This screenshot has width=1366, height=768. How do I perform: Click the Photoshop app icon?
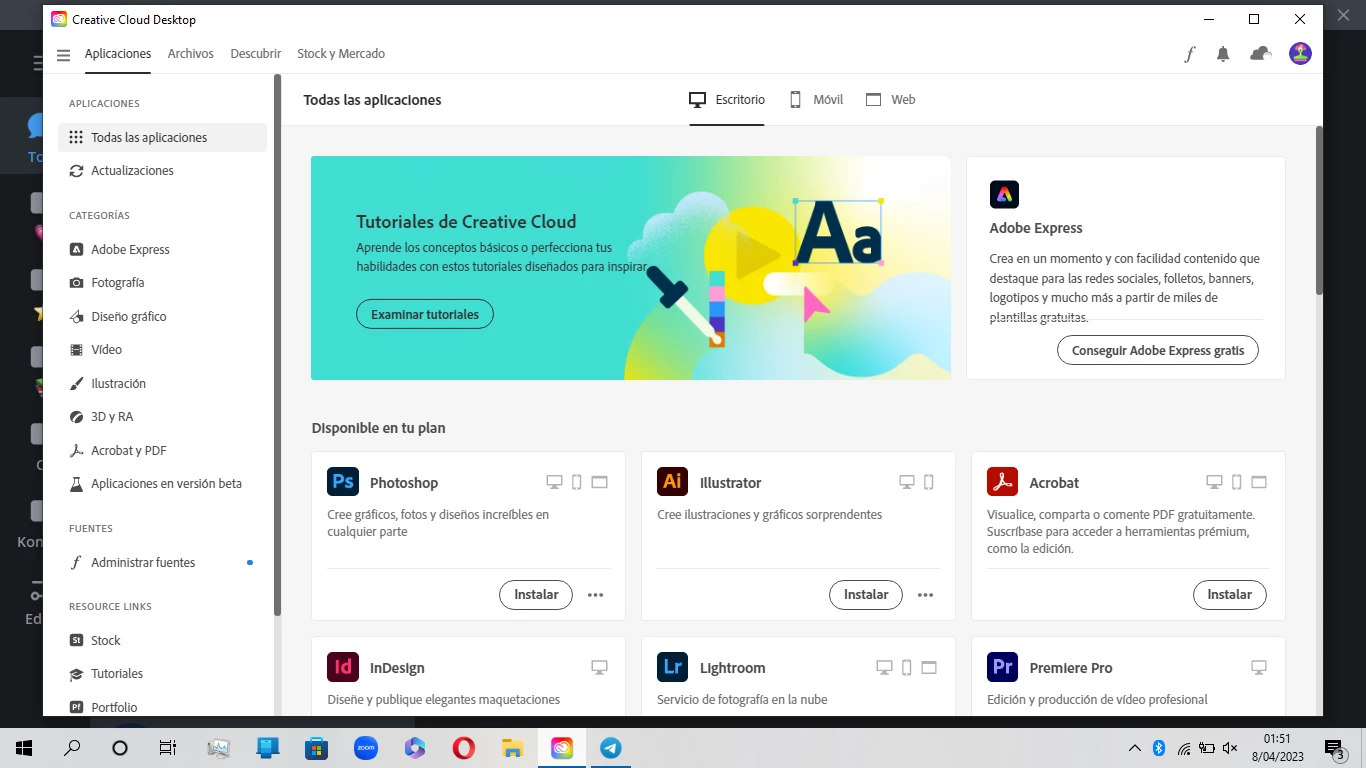pos(343,482)
